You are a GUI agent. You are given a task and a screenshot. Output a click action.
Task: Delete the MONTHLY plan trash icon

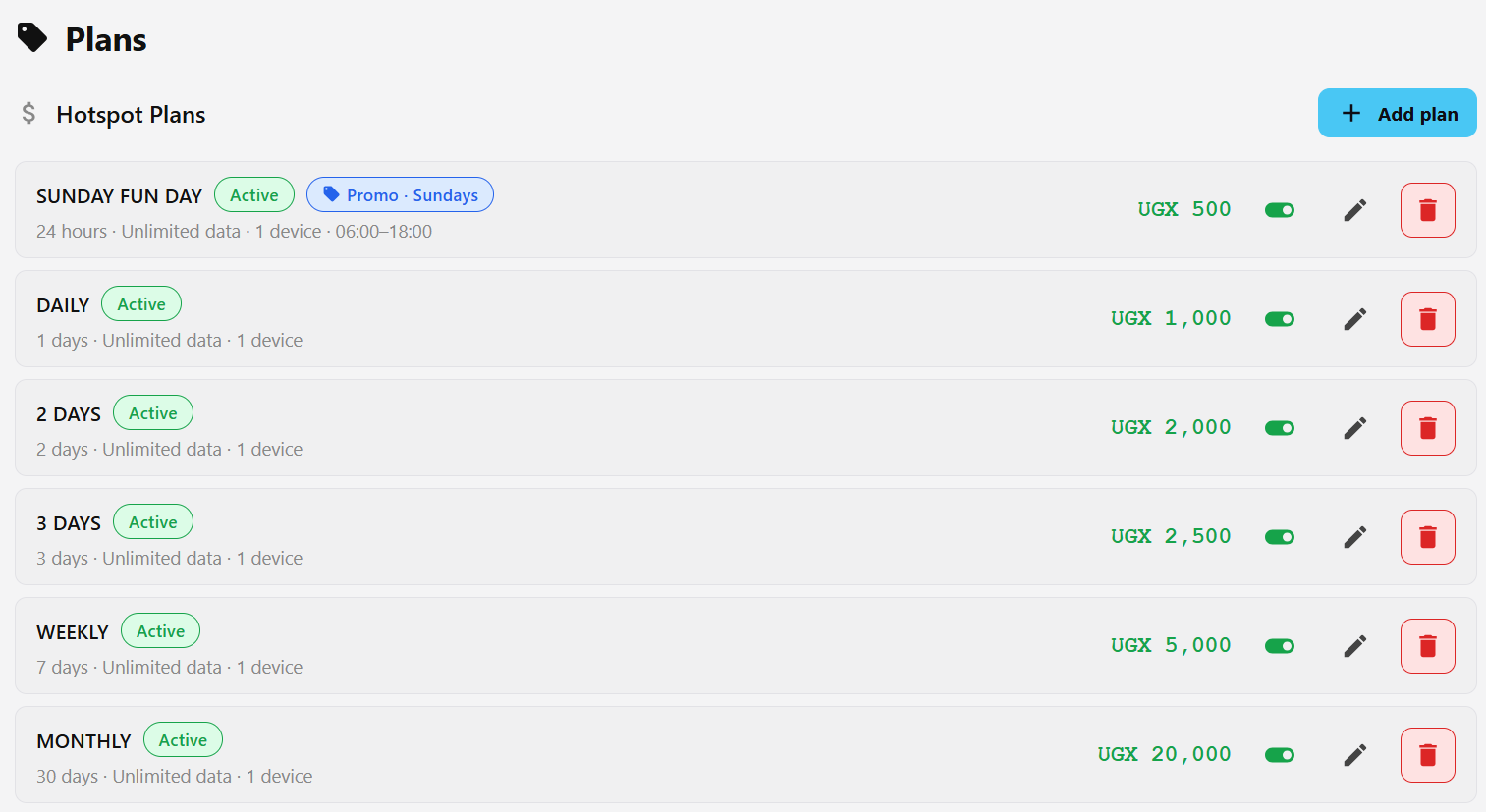click(1428, 755)
